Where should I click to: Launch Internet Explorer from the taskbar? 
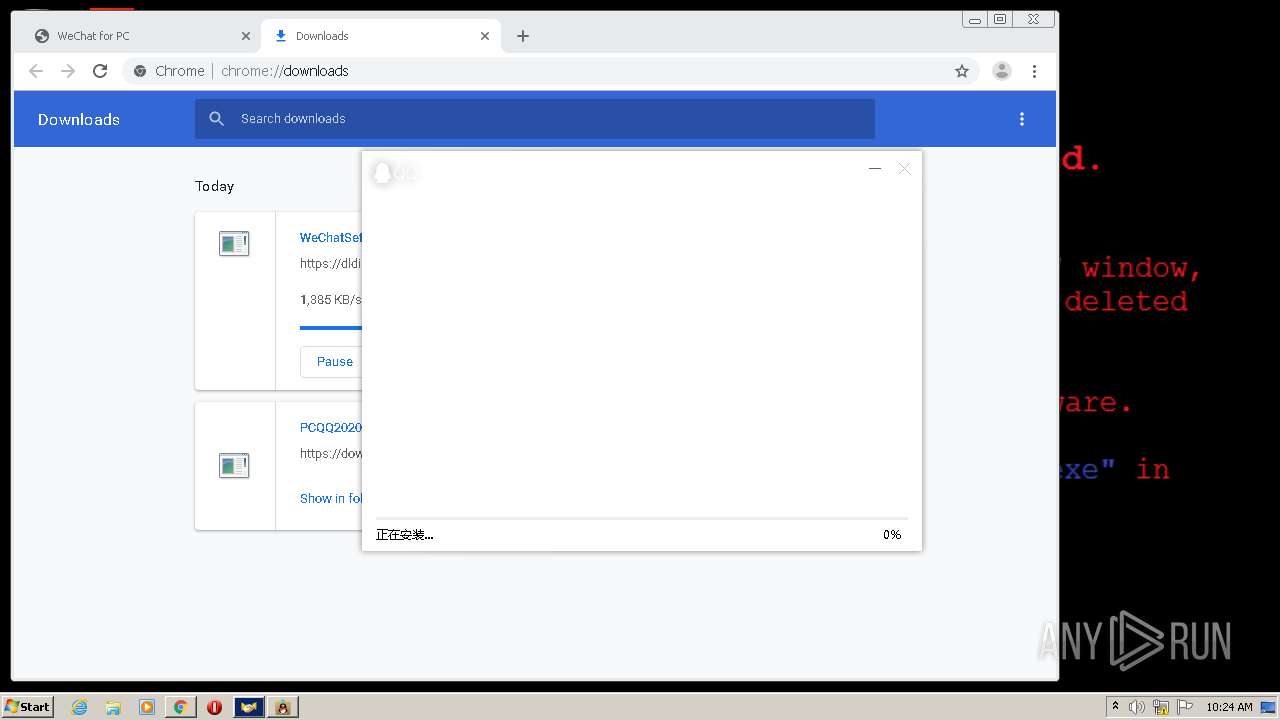coord(80,707)
